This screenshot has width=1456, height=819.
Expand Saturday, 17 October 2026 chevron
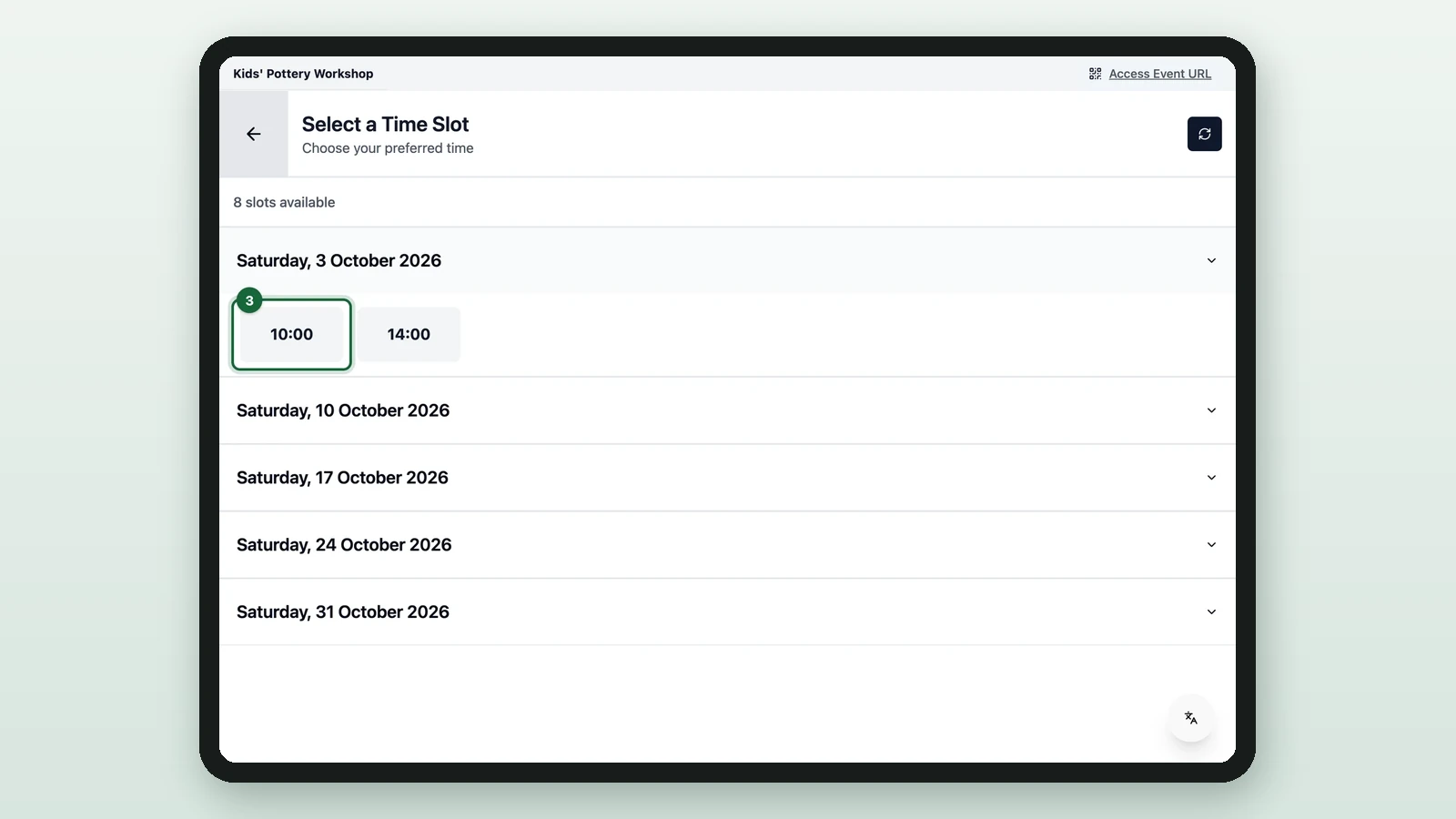1211,478
